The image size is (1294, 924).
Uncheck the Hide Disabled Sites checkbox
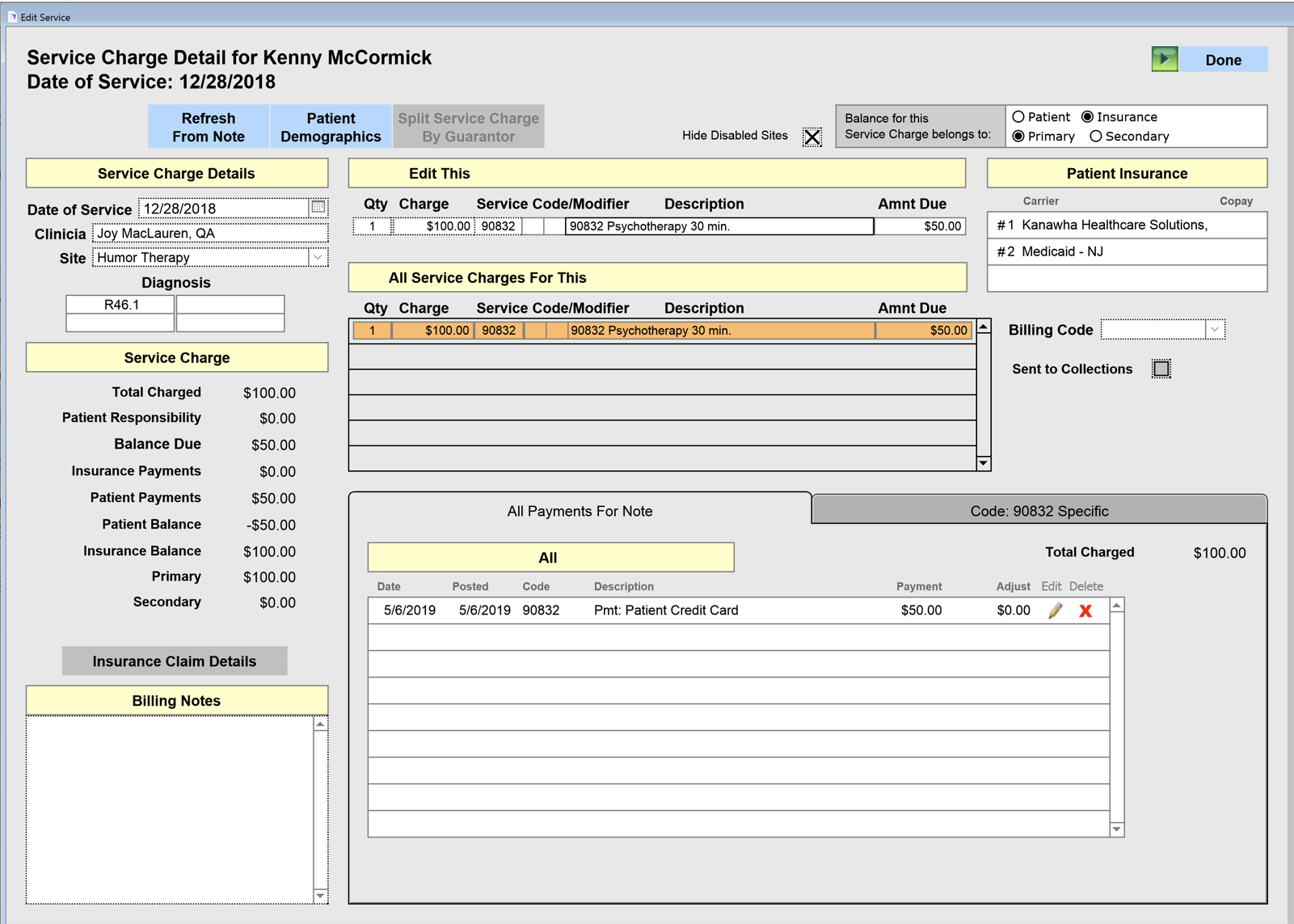tap(811, 137)
